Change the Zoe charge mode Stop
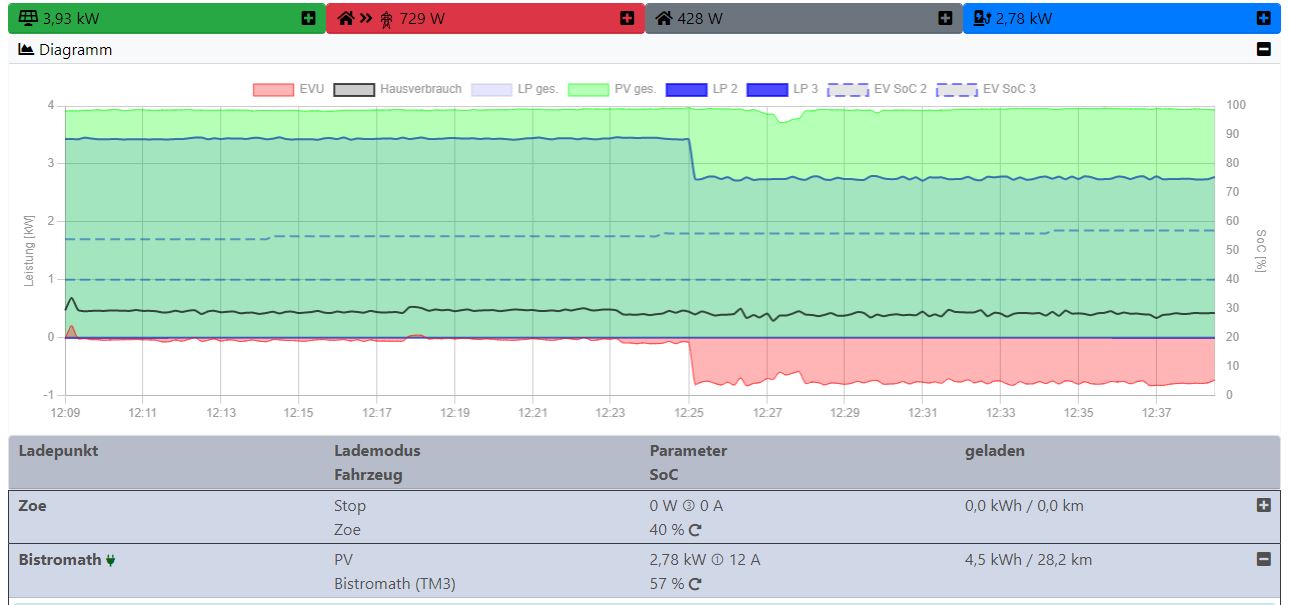Viewport: 1289px width, 605px height. coord(350,506)
